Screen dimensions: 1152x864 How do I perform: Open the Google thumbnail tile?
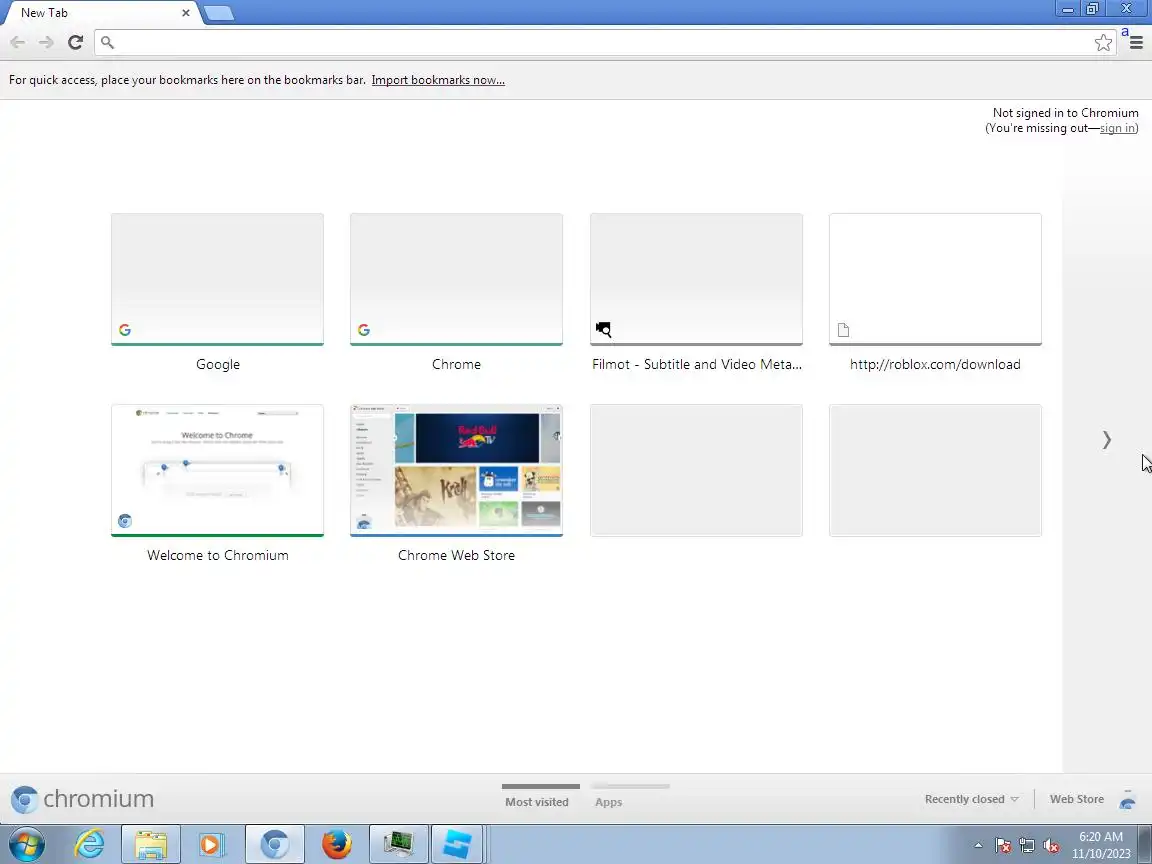(217, 279)
